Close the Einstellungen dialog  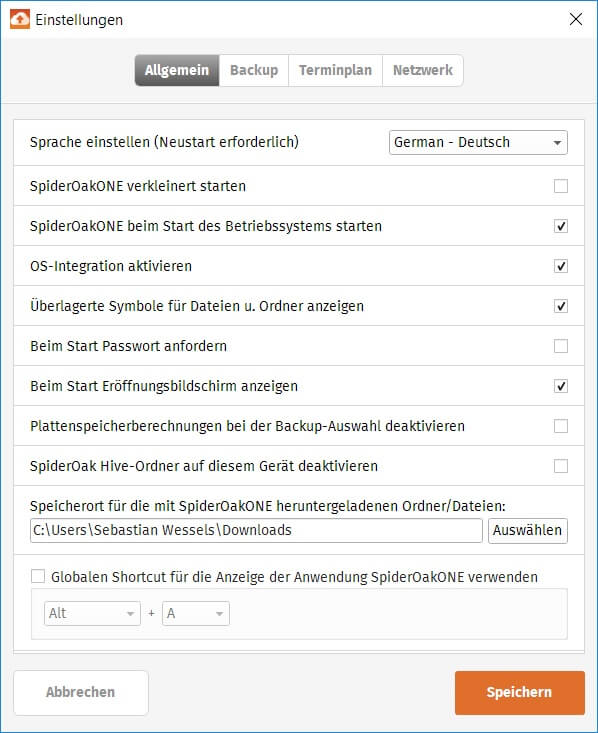pos(576,19)
